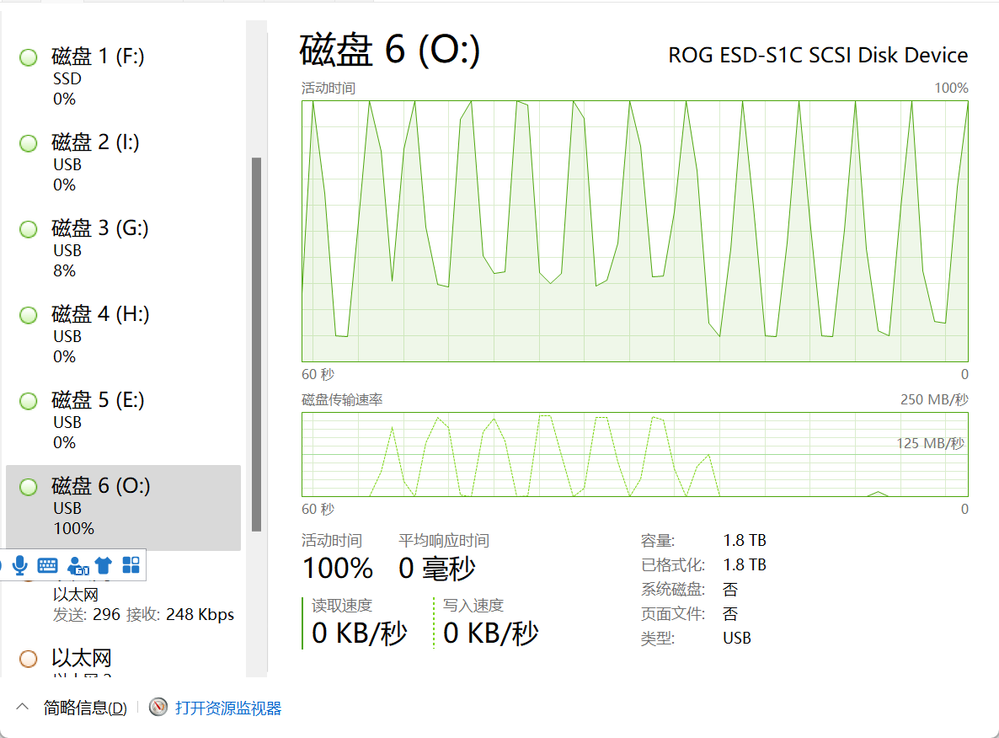Click the 125 MB/秒 midline label
The width and height of the screenshot is (999, 738).
click(930, 443)
